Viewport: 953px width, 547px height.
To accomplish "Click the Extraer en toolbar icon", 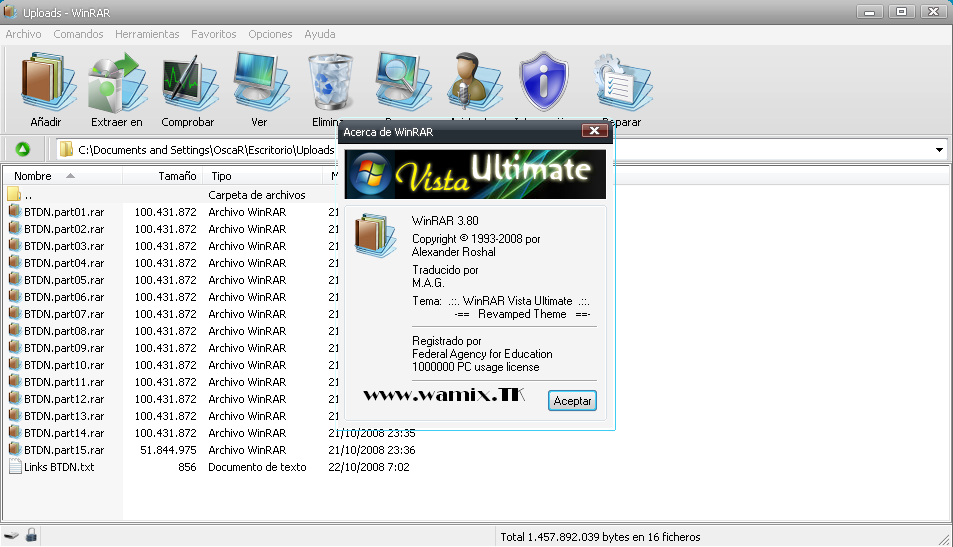I will 117,82.
